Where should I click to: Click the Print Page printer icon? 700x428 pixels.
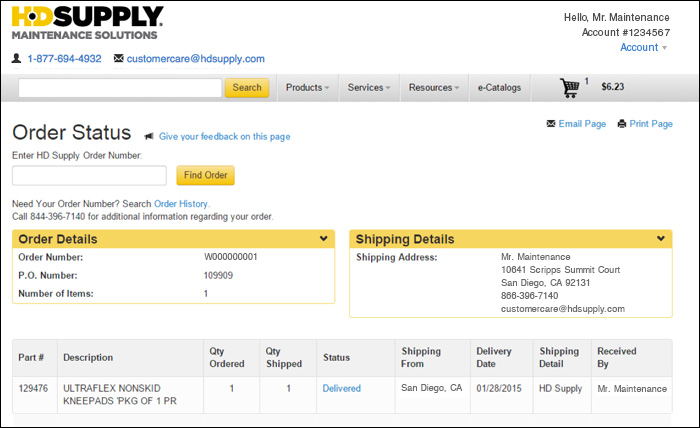[x=621, y=124]
